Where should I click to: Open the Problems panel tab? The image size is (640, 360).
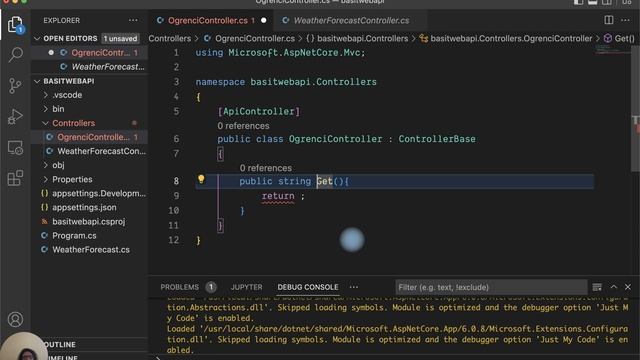pyautogui.click(x=179, y=287)
